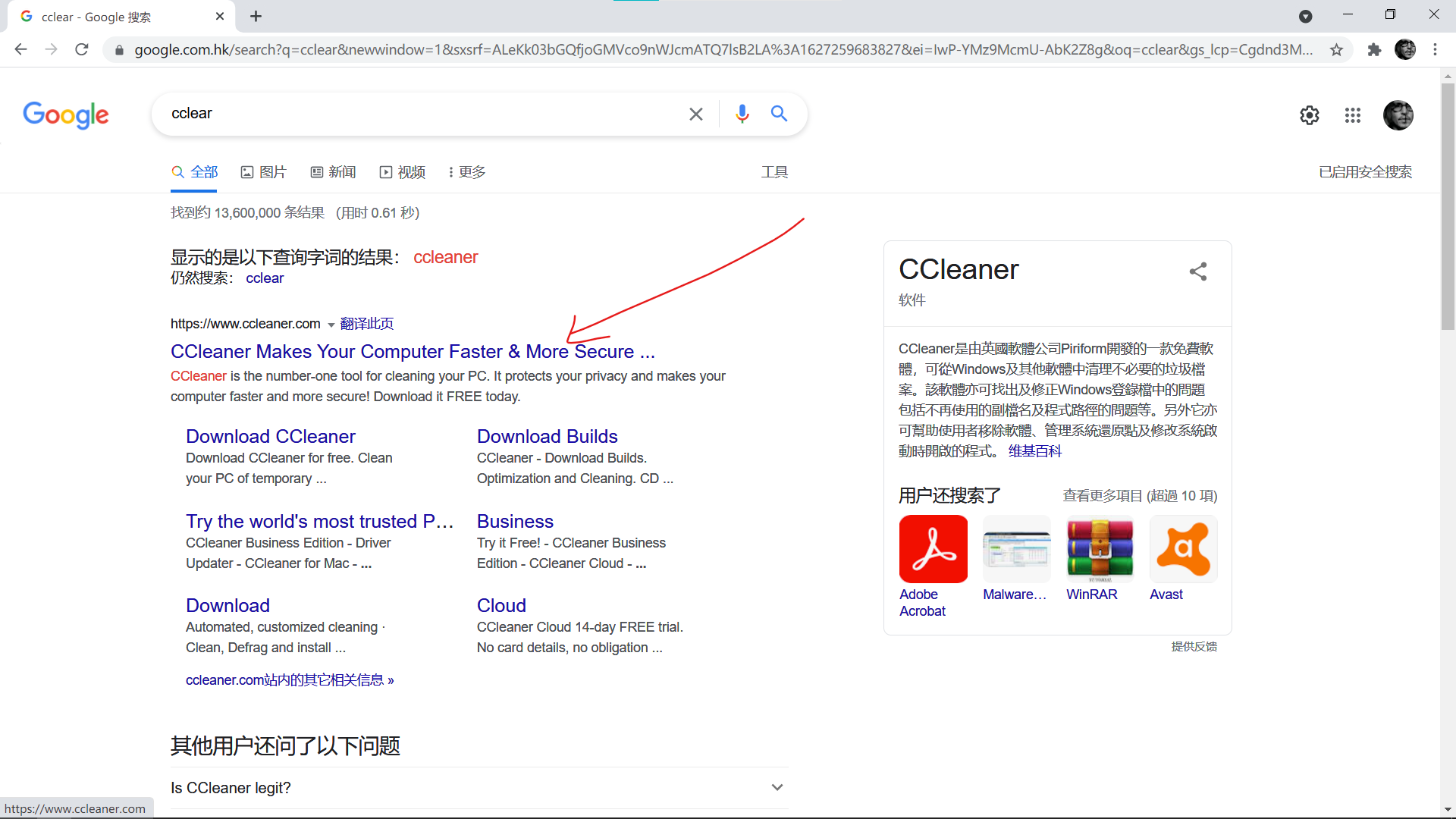Open the 工具 search tools
This screenshot has width=1456, height=819.
[774, 172]
